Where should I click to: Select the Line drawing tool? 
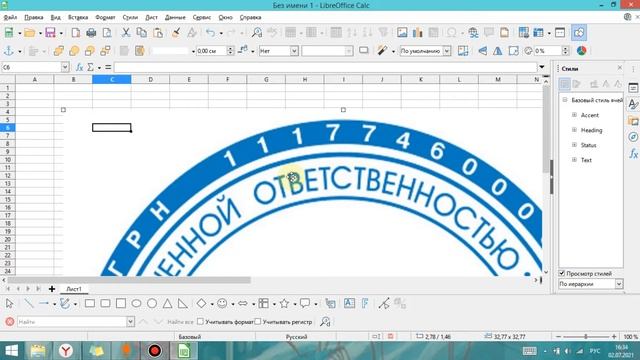29,303
